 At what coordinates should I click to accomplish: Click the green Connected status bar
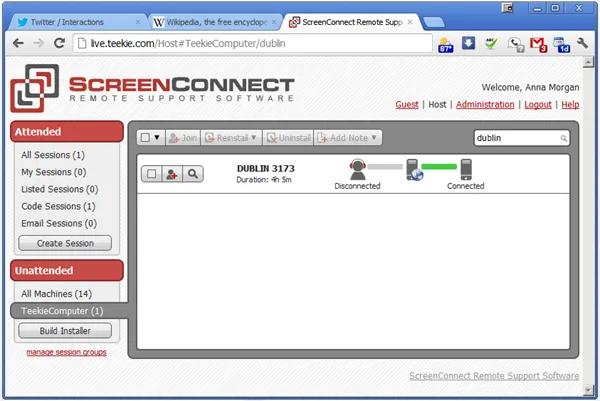point(439,166)
